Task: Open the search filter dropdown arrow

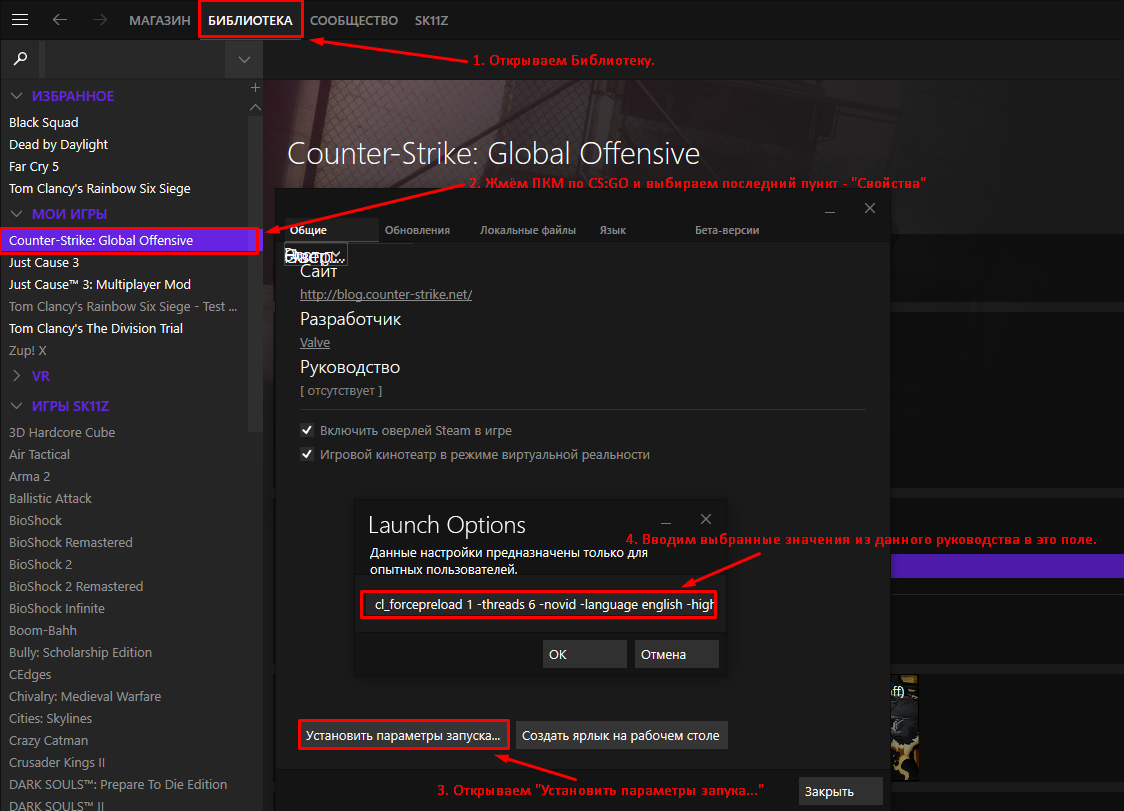Action: pos(244,60)
